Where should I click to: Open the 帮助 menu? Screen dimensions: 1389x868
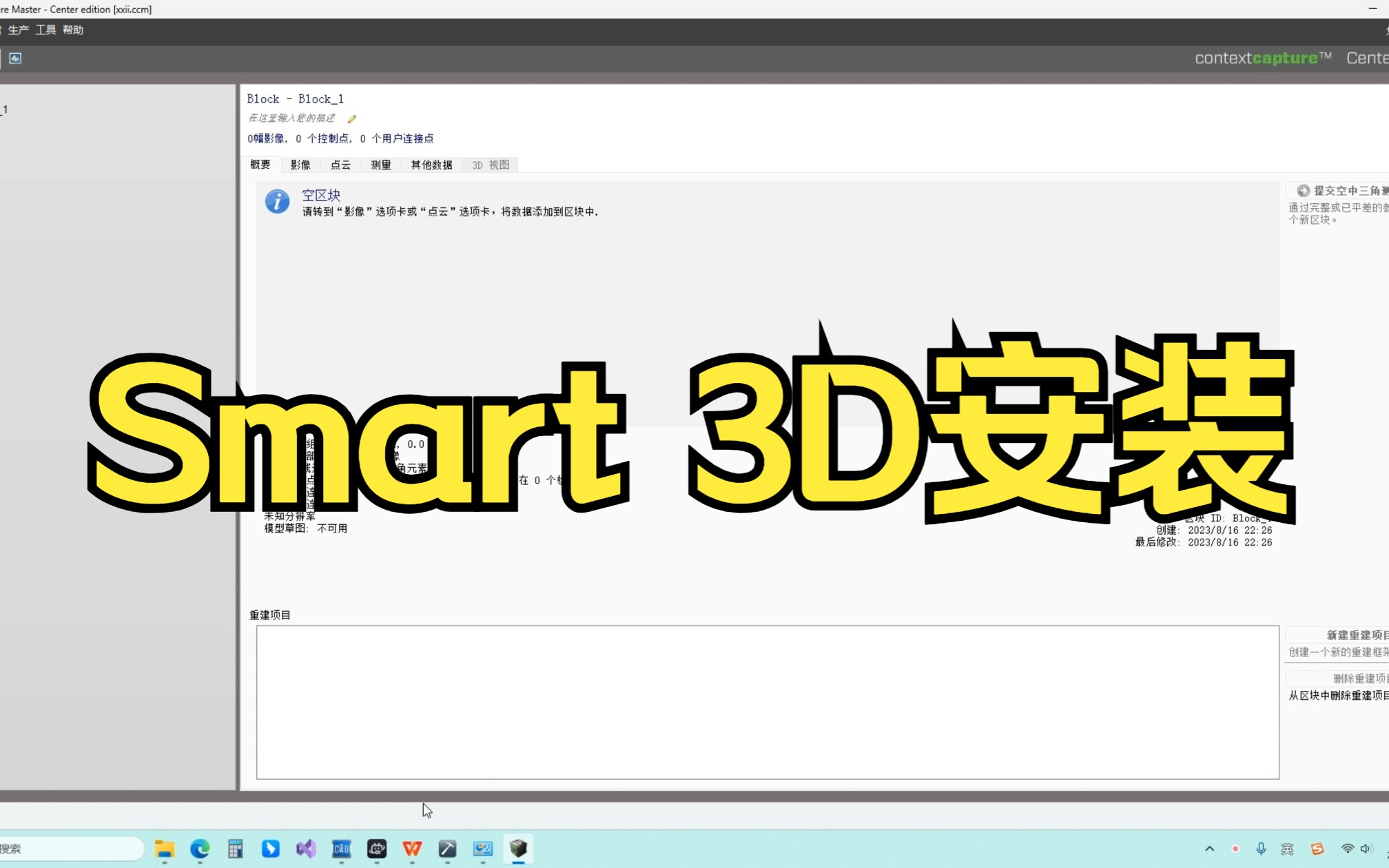click(73, 30)
